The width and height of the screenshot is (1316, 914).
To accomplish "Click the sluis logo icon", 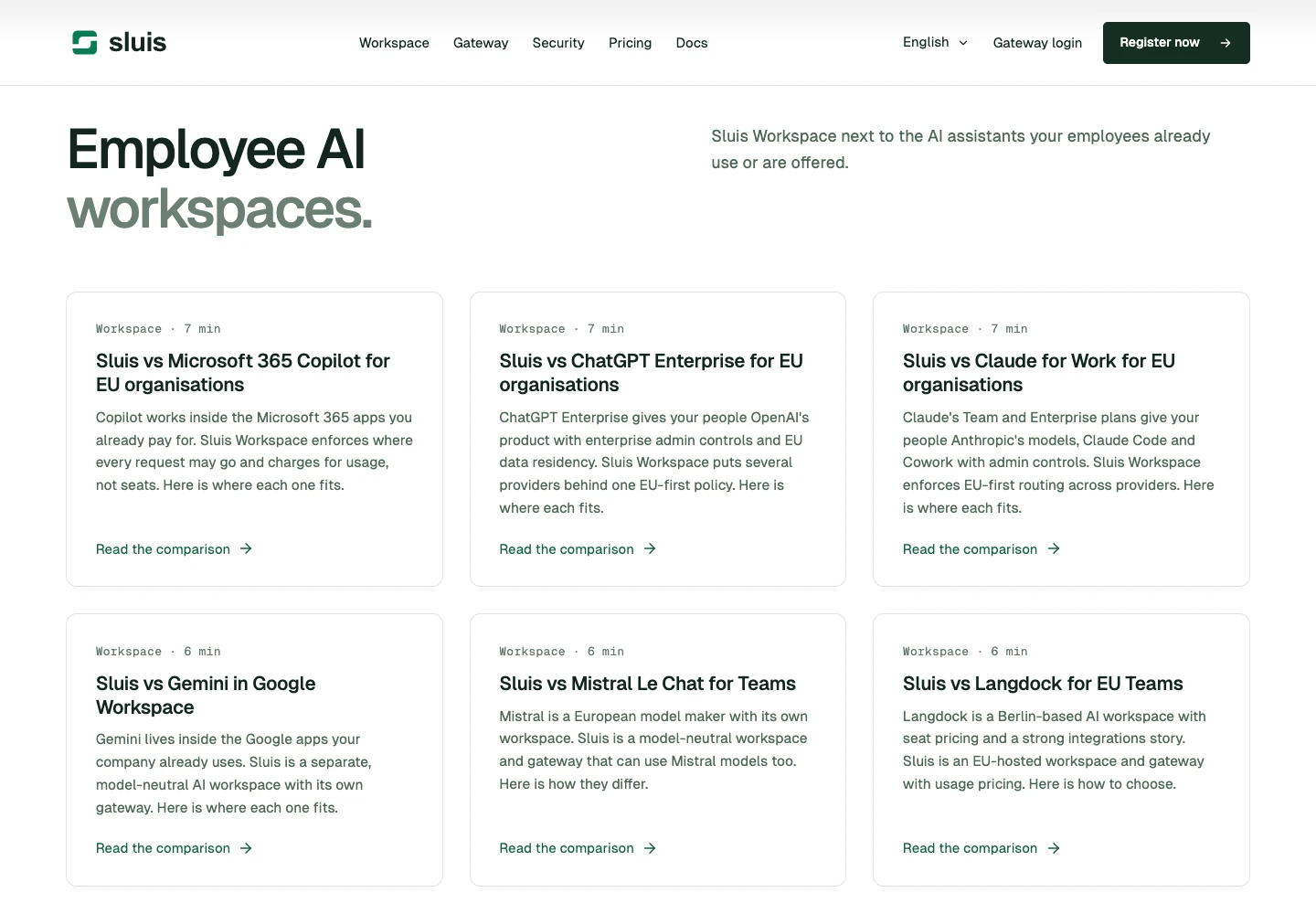I will click(x=85, y=43).
